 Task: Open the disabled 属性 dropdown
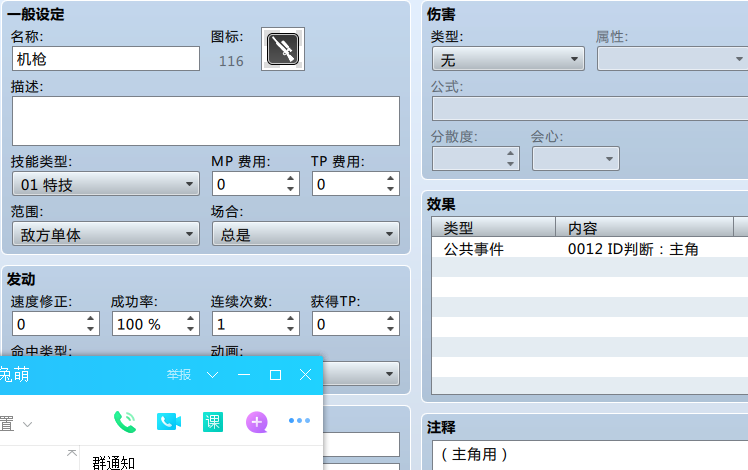673,59
